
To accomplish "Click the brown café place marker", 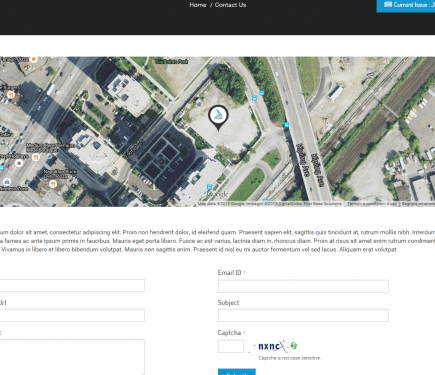I will [x=19, y=163].
